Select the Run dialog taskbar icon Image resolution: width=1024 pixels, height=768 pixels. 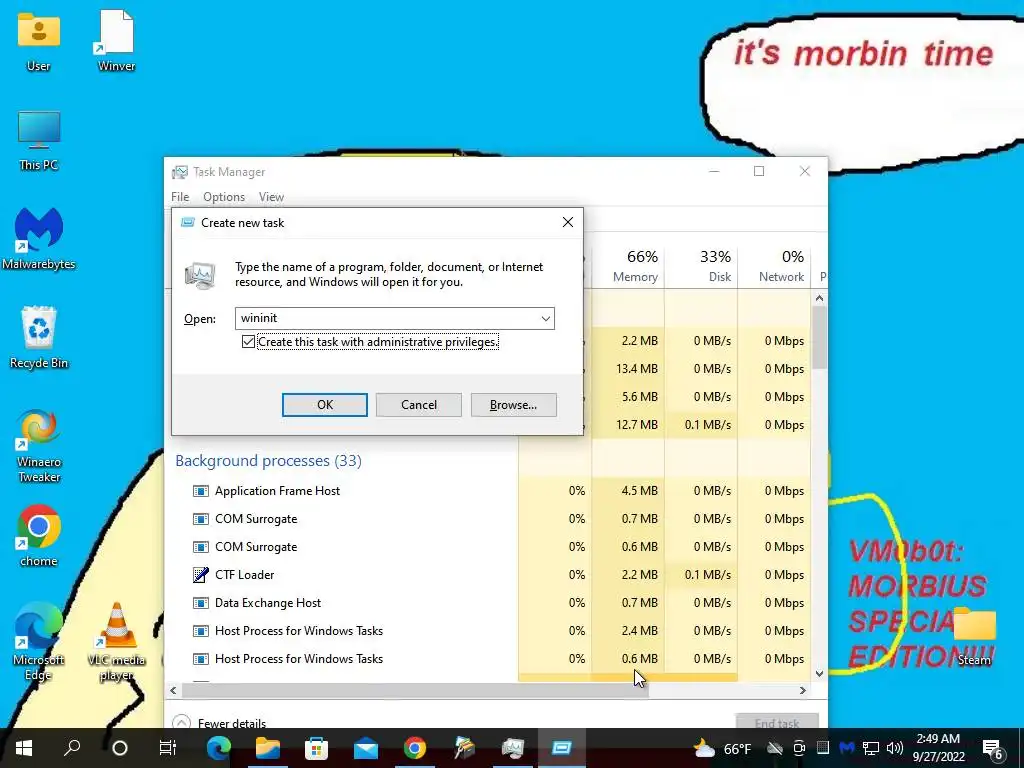point(562,748)
